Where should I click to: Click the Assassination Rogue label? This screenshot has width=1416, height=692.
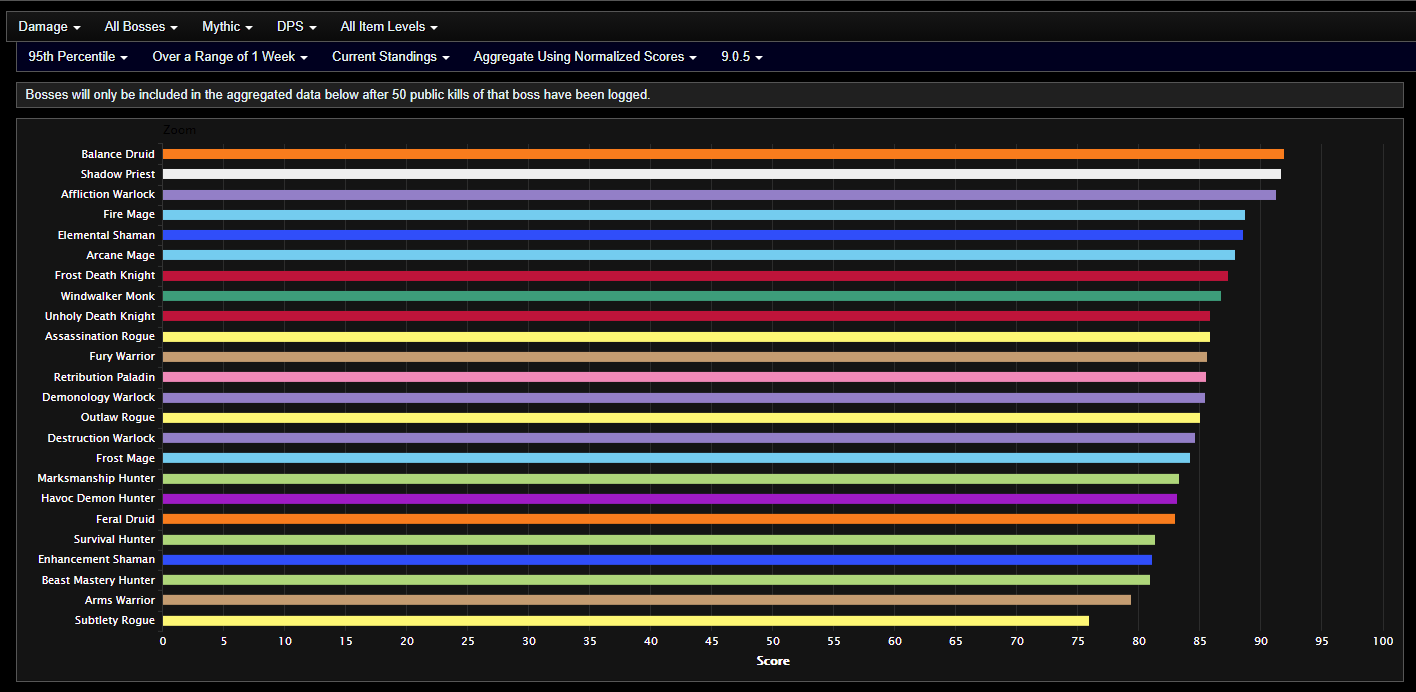coord(100,337)
